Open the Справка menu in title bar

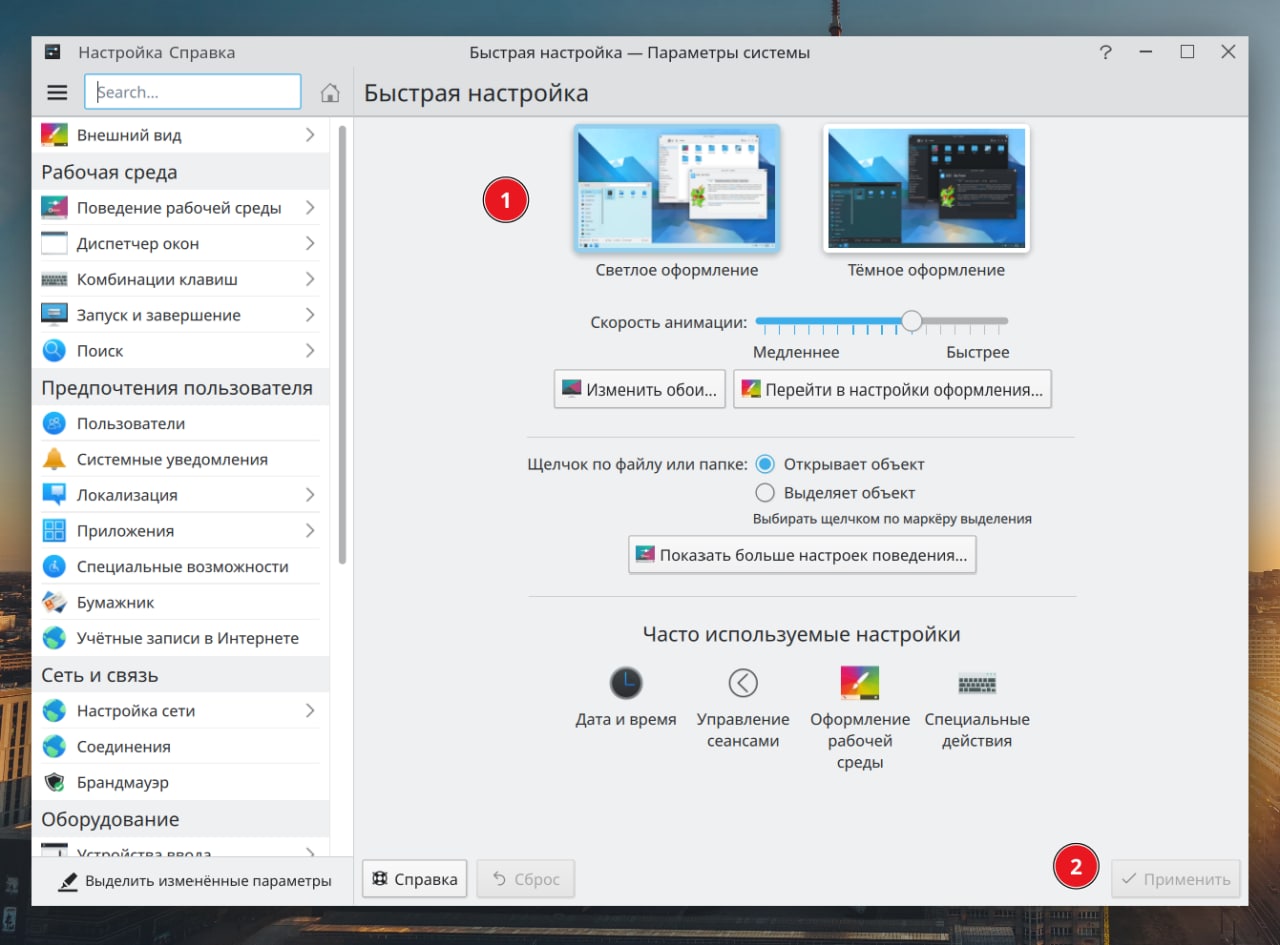[x=202, y=53]
